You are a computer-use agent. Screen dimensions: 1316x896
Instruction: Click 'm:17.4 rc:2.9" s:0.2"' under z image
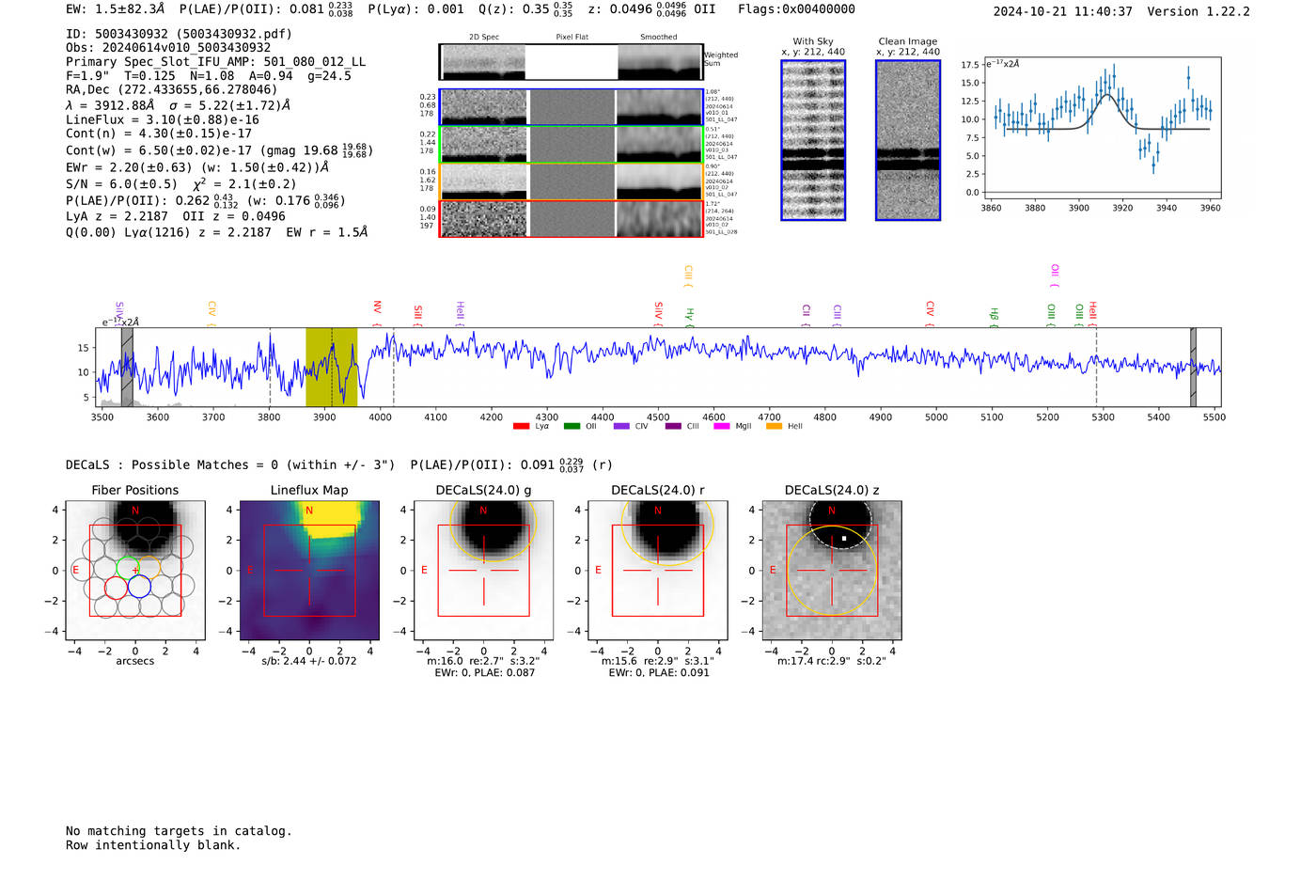(x=832, y=661)
